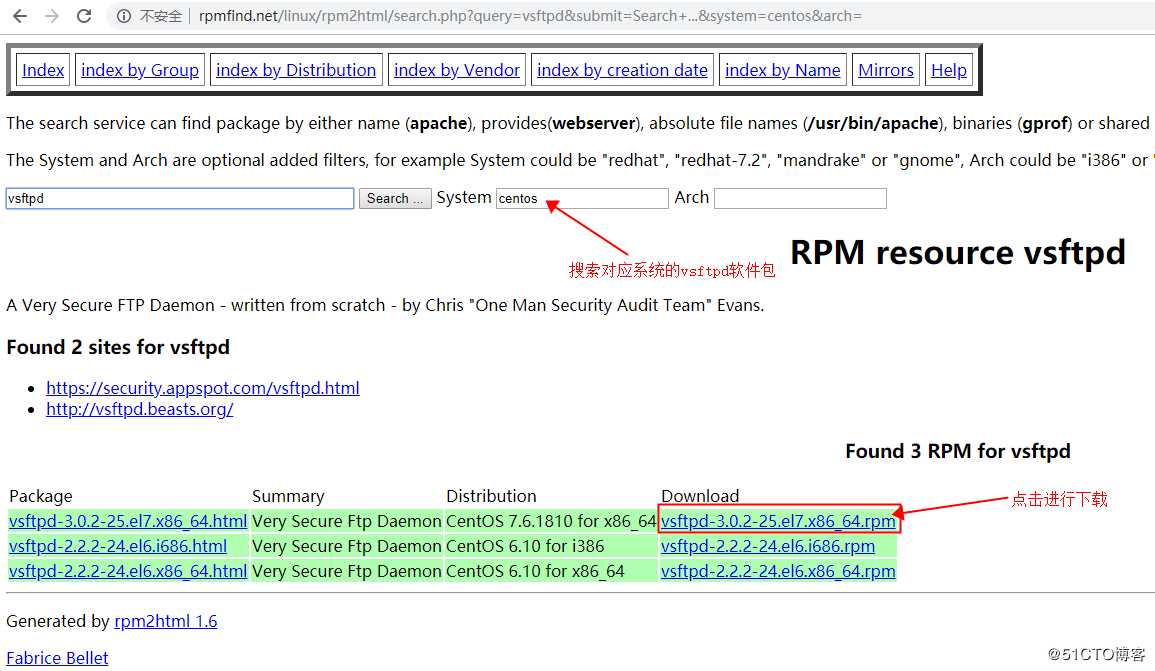Focus the browser address bar URL
The width and height of the screenshot is (1155, 671).
[530, 15]
